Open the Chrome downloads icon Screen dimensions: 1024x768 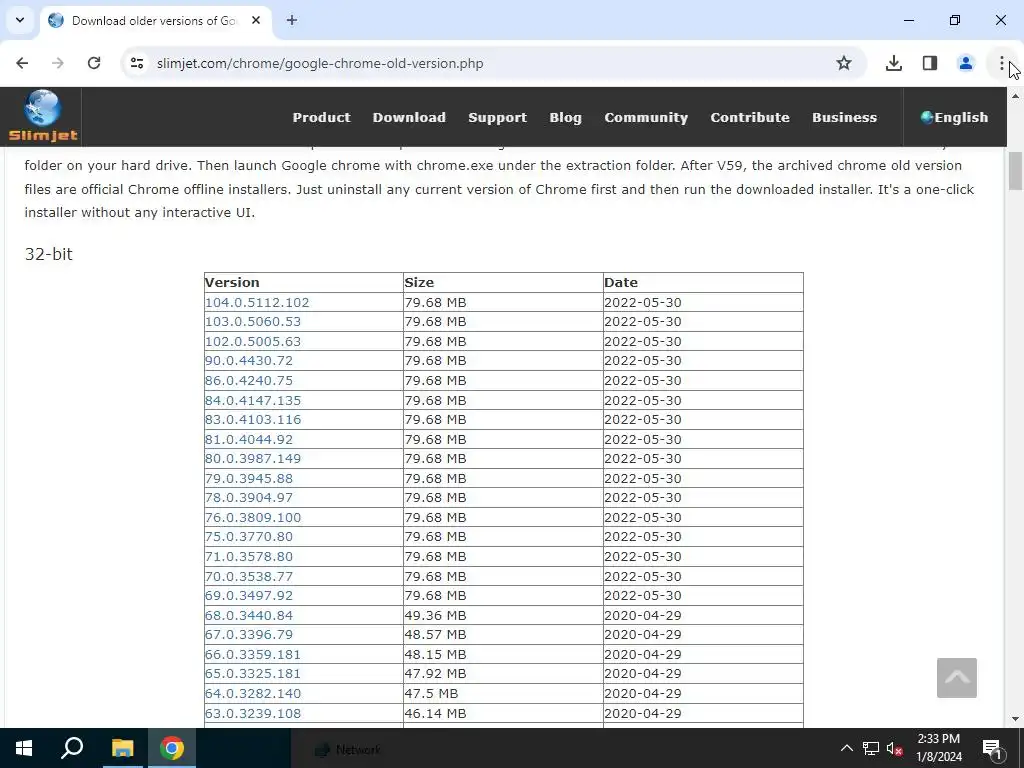894,63
